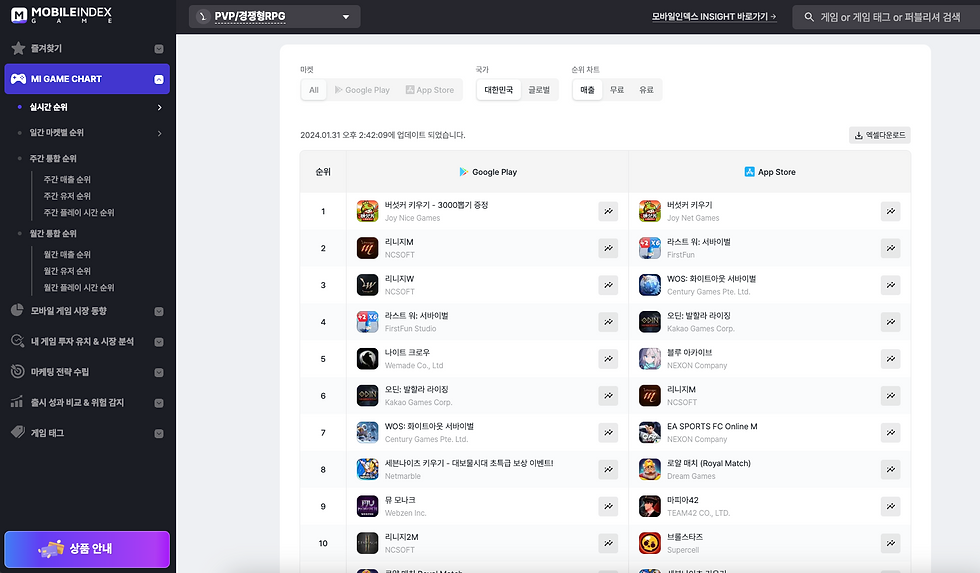Open trend chart for Google Play 리니지2M
The image size is (980, 573).
point(608,543)
